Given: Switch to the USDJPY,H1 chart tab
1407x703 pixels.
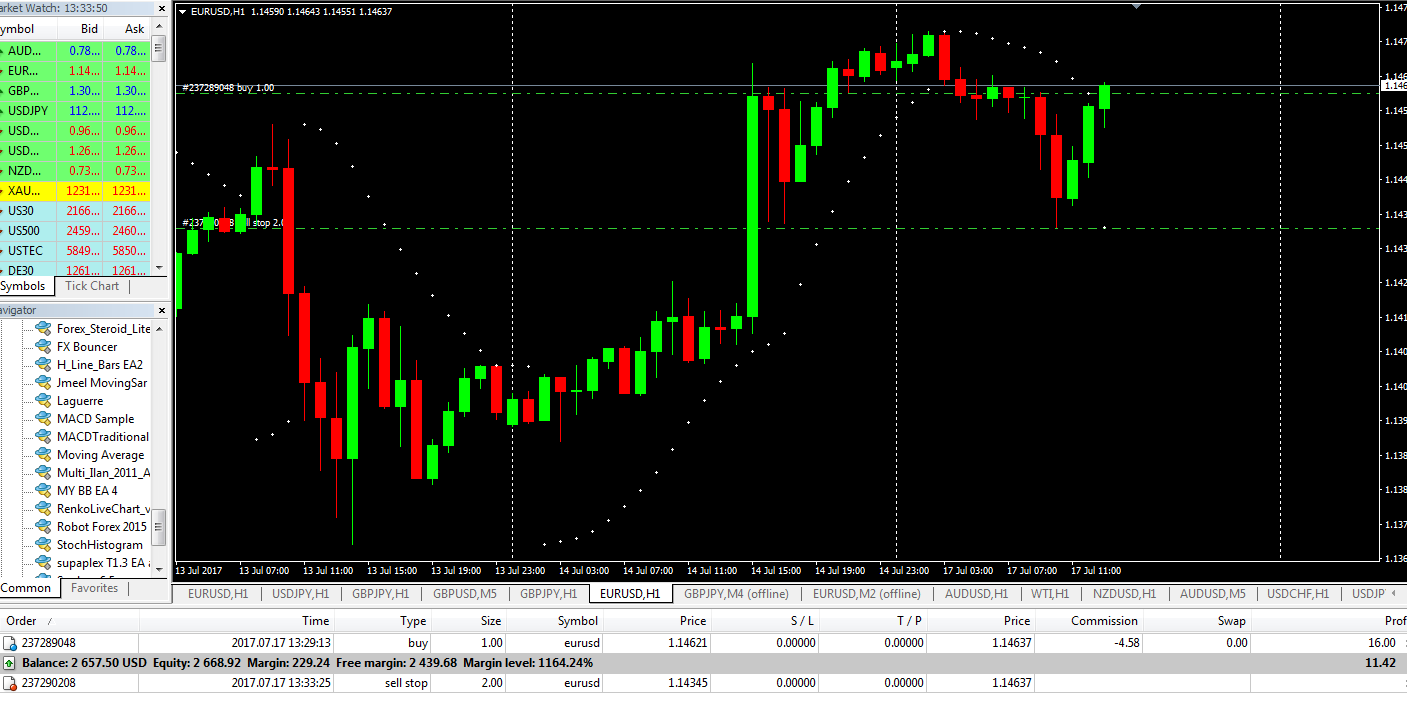Looking at the screenshot, I should click(301, 593).
